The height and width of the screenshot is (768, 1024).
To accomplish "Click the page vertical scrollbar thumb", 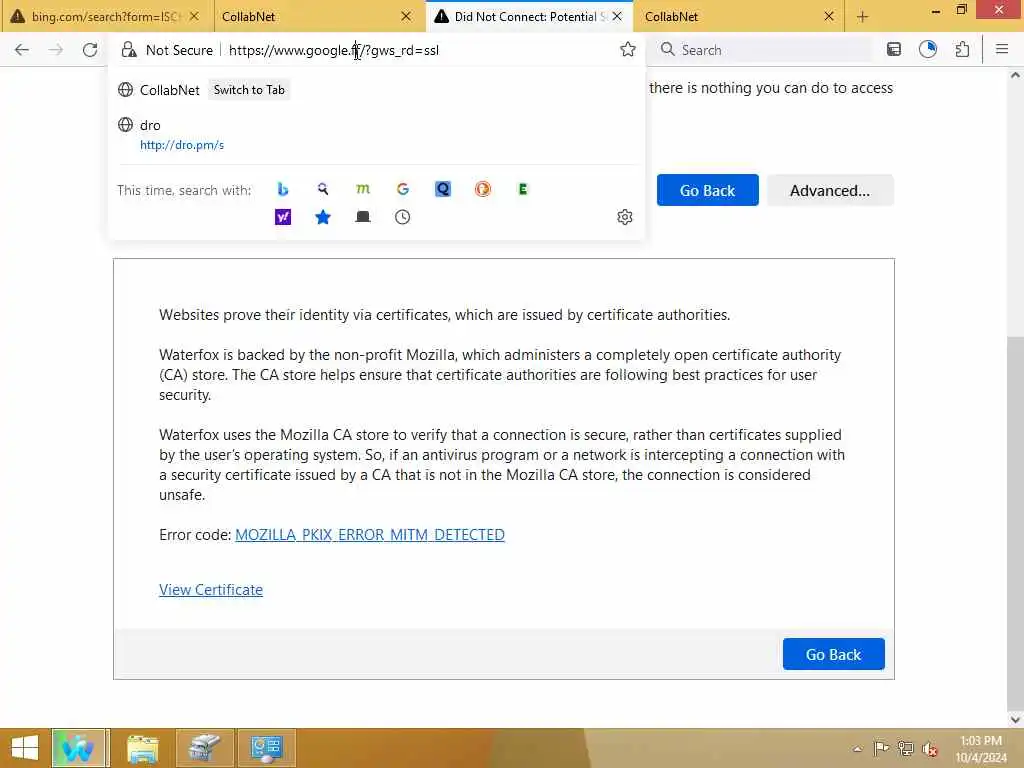I will (x=1015, y=522).
